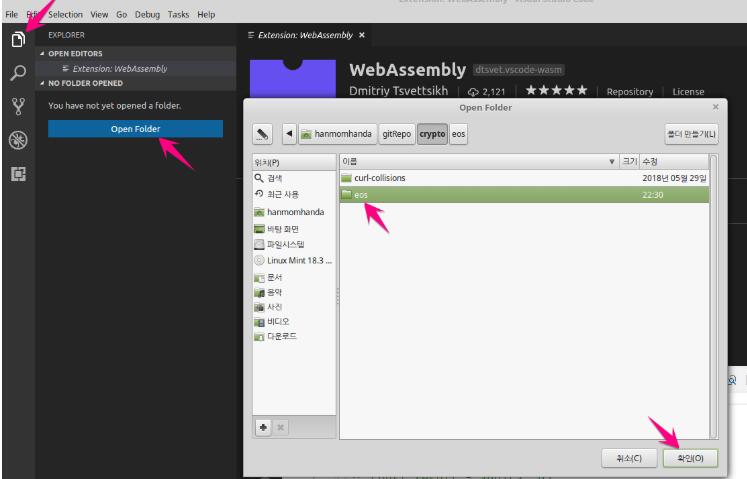
Task: Choose the Videos bookmark in places
Action: tap(294, 322)
